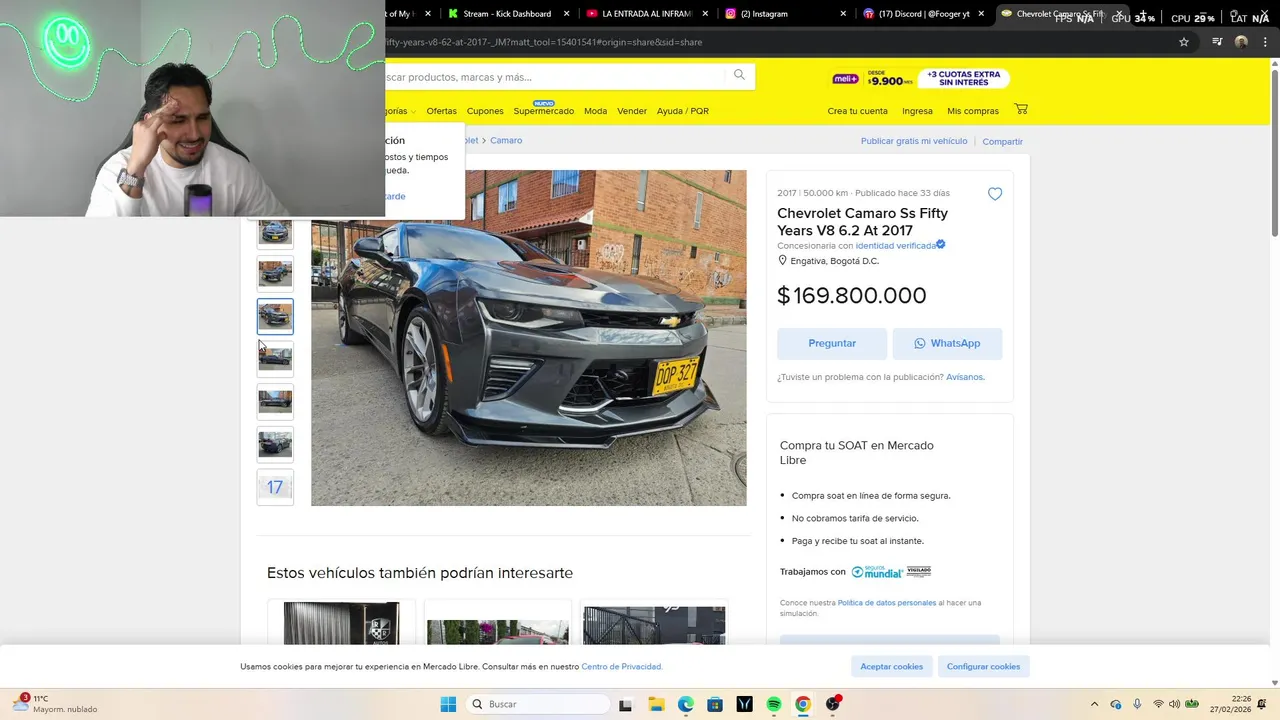The image size is (1280, 720).
Task: Open Microsoft Store from taskbar
Action: coord(714,704)
